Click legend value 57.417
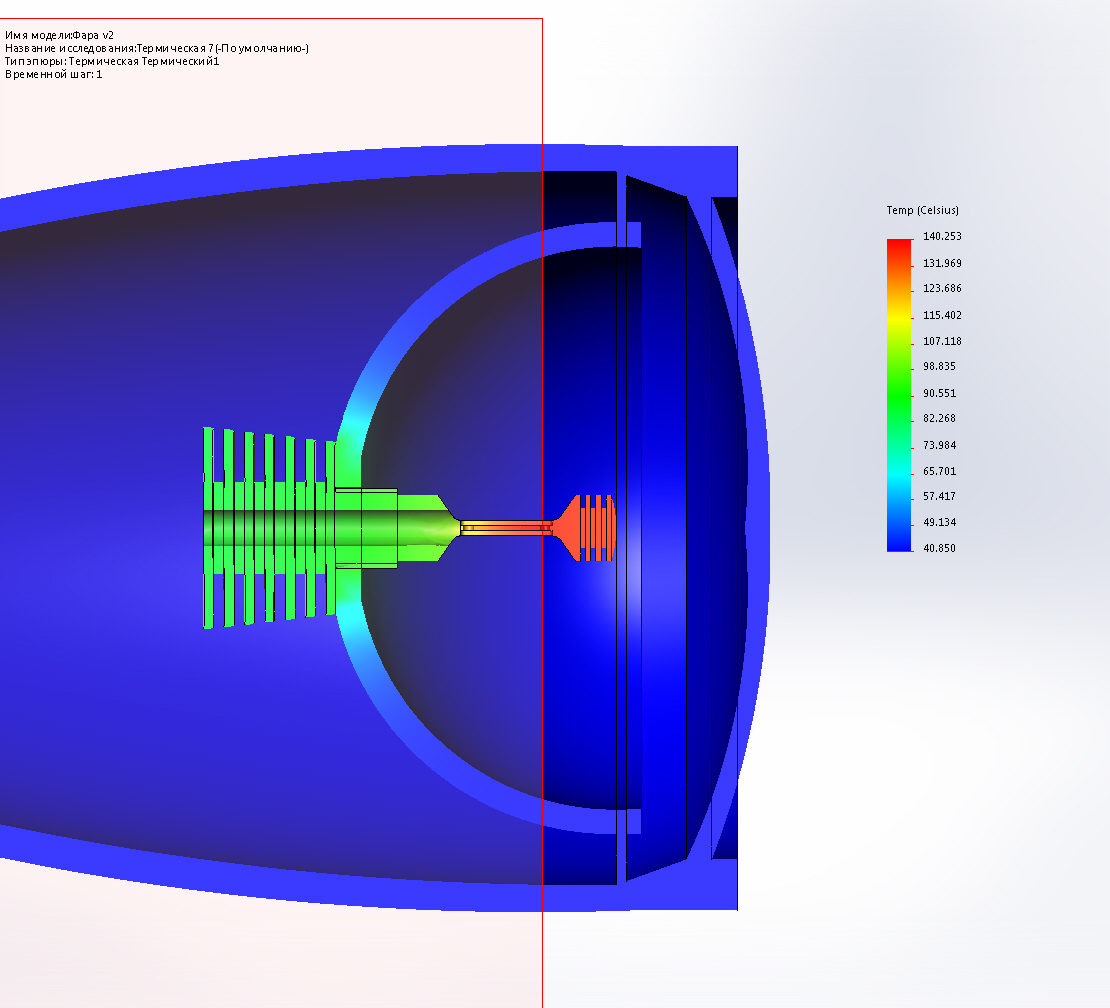 pyautogui.click(x=939, y=496)
